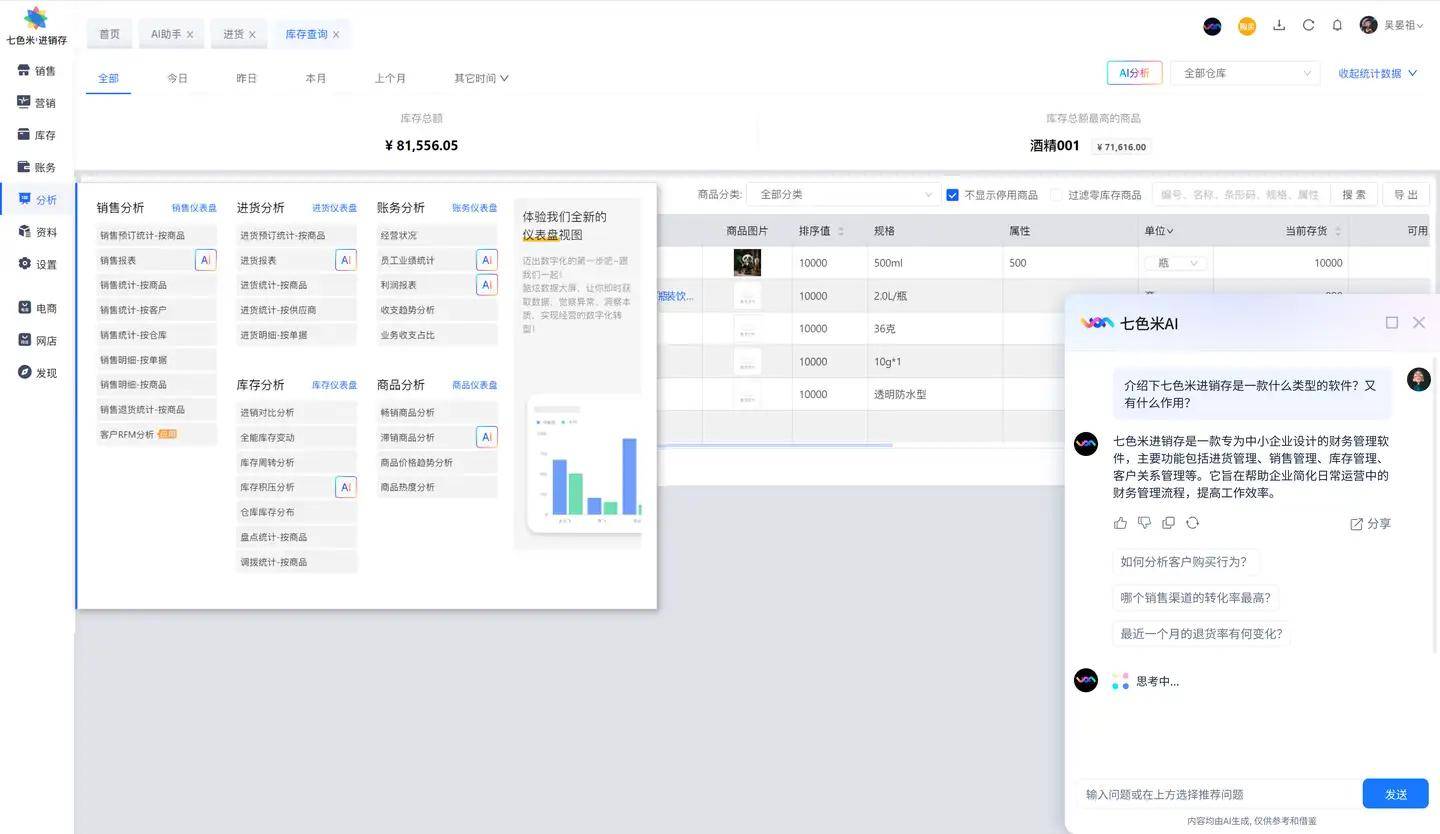The height and width of the screenshot is (834, 1440).
Task: Enable 过滤零库存商品 checkbox
Action: [1056, 195]
